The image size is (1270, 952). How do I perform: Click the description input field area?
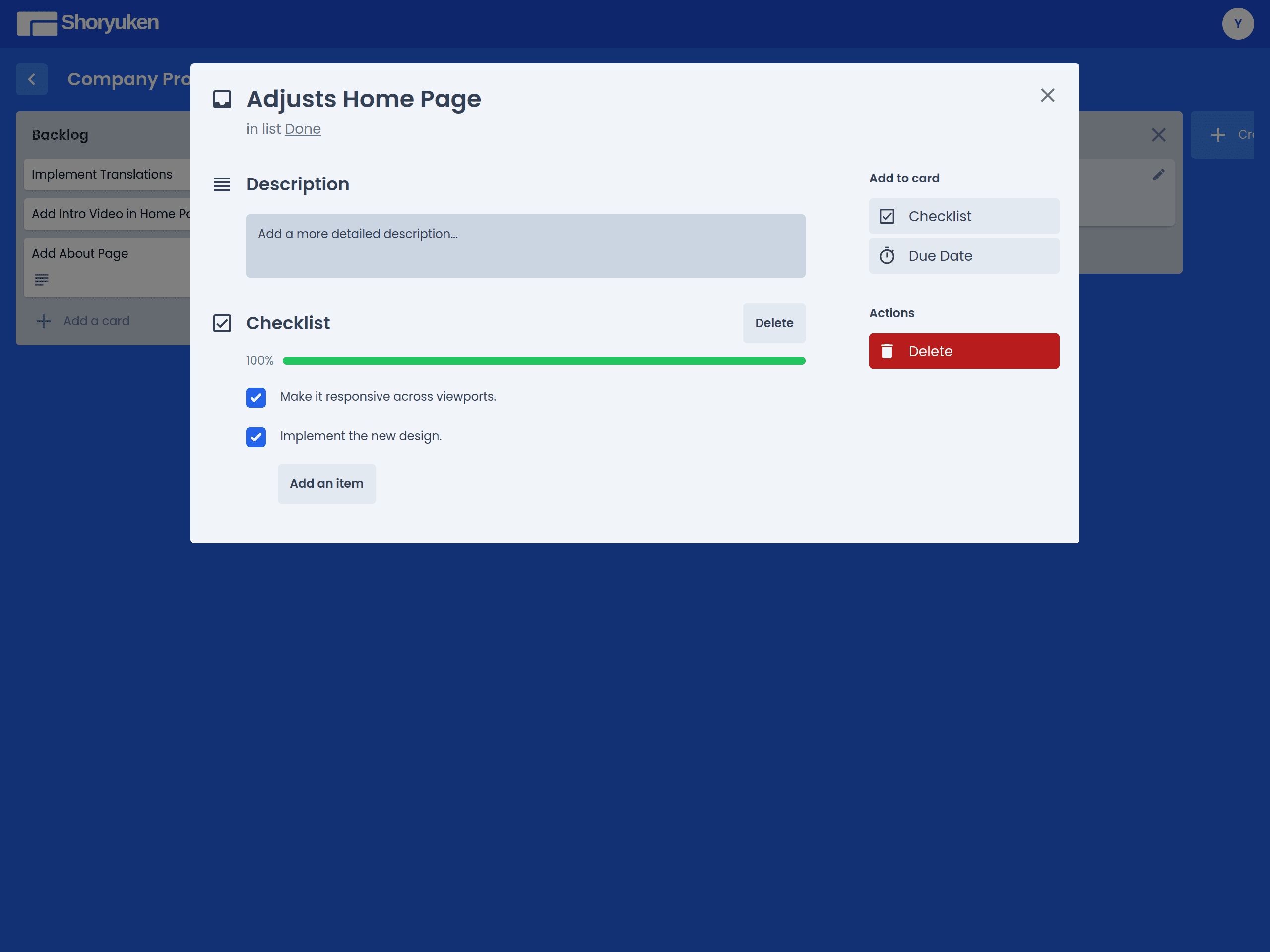coord(526,246)
